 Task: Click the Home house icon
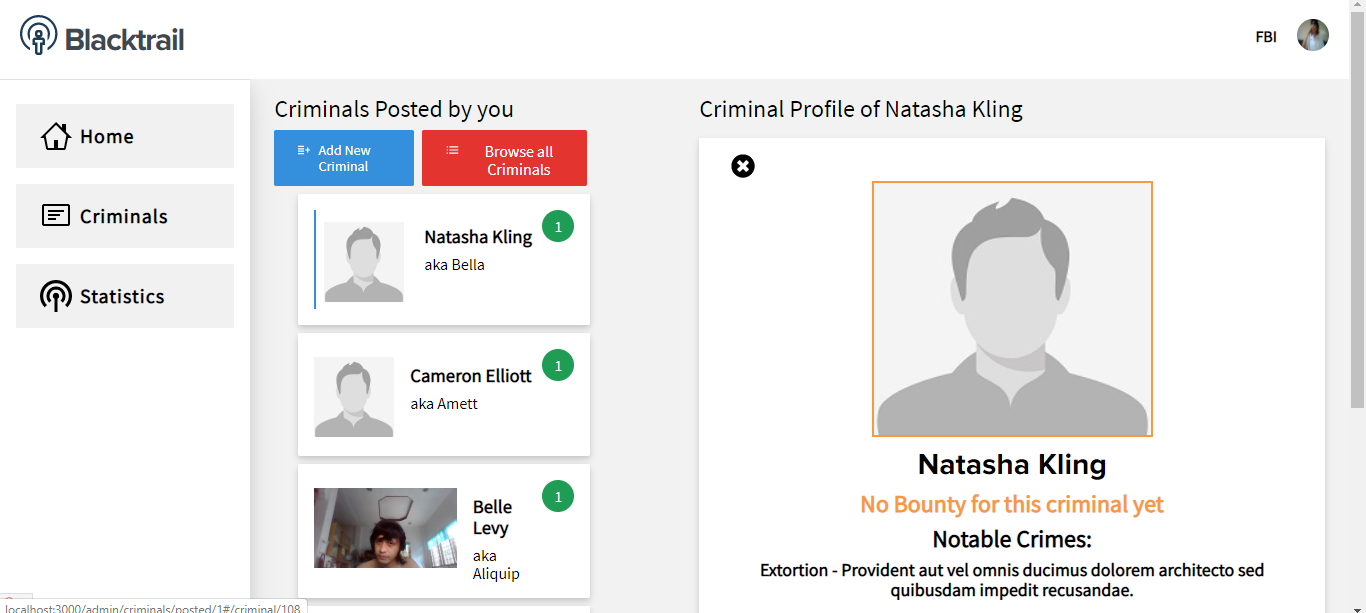point(56,136)
